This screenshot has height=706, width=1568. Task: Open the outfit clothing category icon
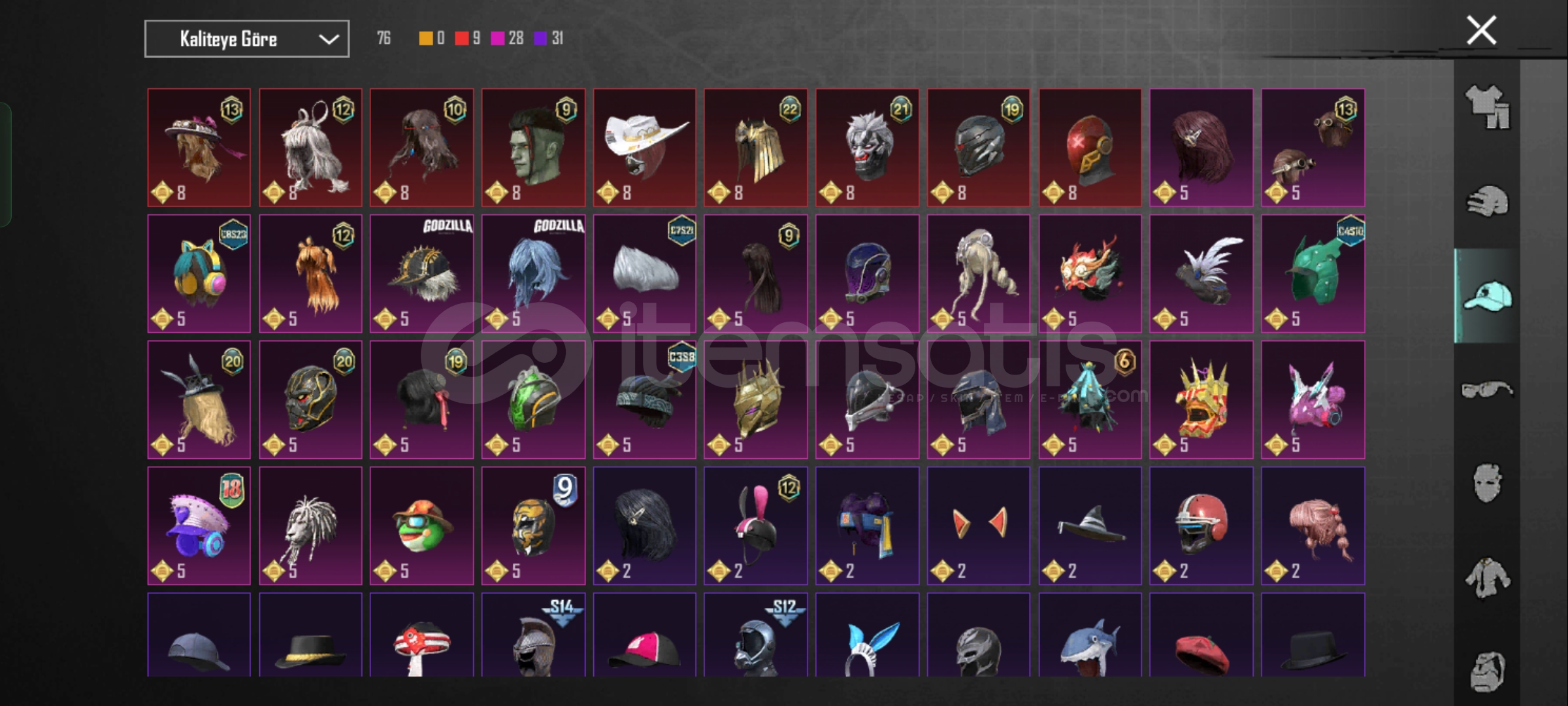(1488, 107)
